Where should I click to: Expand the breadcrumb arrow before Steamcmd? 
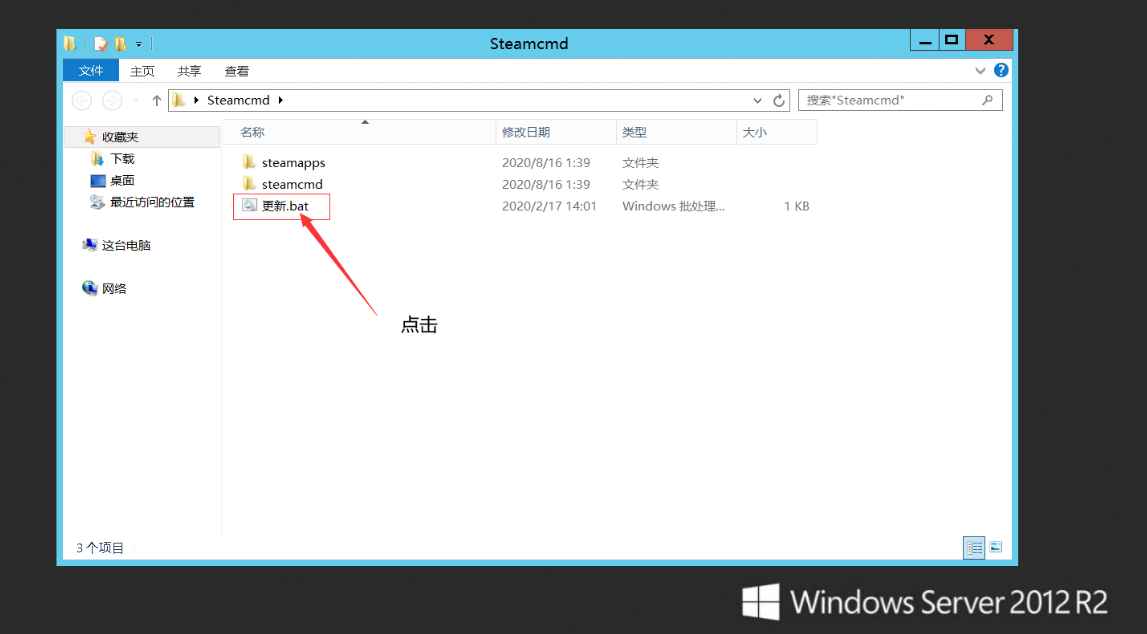click(x=196, y=100)
